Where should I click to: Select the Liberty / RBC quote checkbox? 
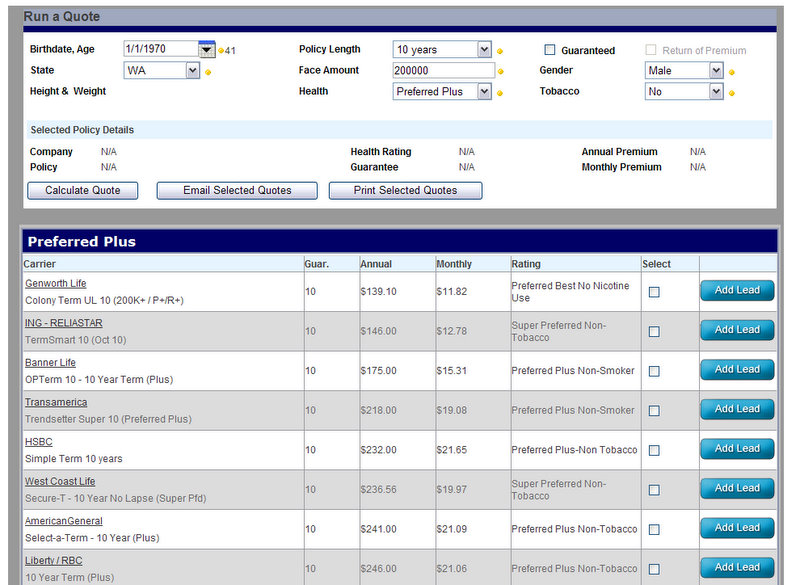654,569
